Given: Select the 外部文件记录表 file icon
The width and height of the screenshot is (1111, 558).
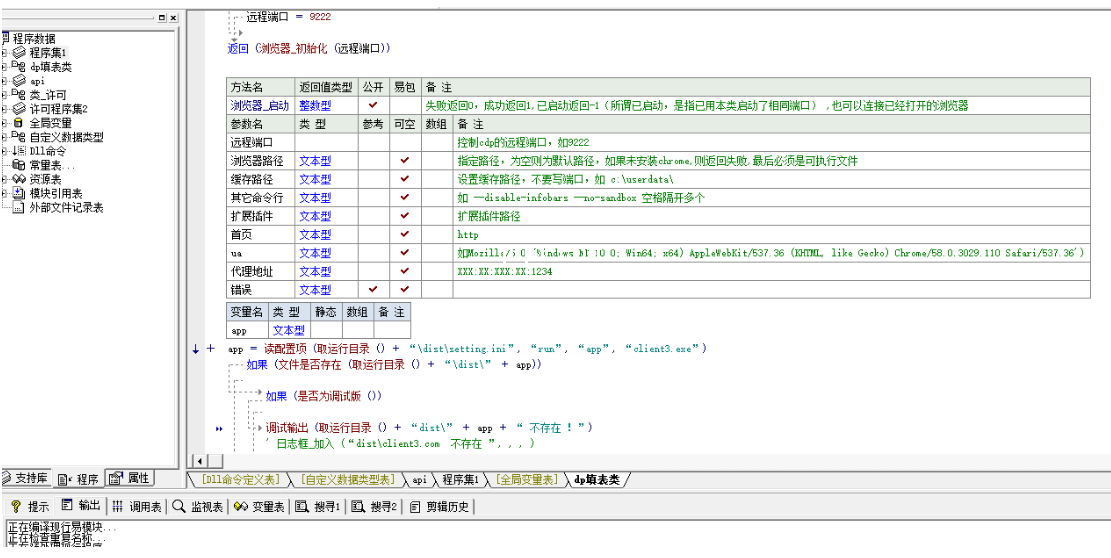Looking at the screenshot, I should (x=19, y=208).
